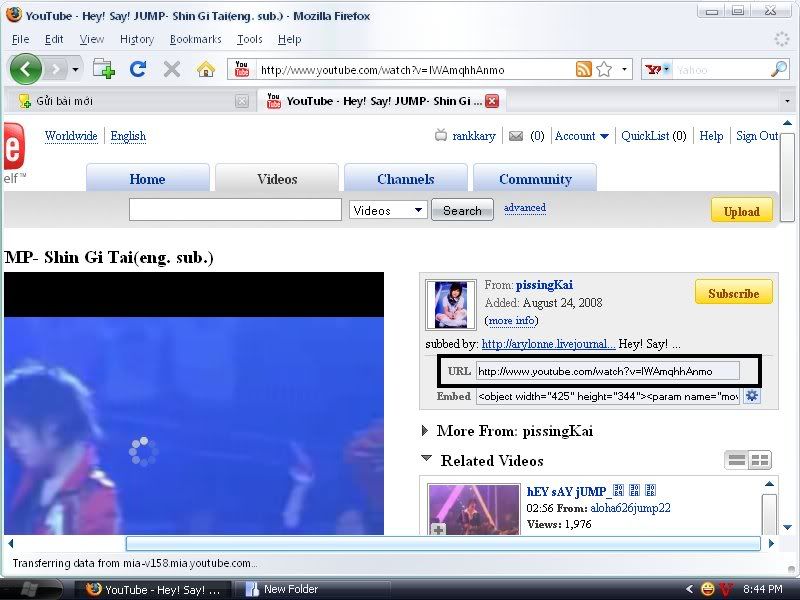Open the Videos search type dropdown
800x600 pixels.
[x=388, y=210]
